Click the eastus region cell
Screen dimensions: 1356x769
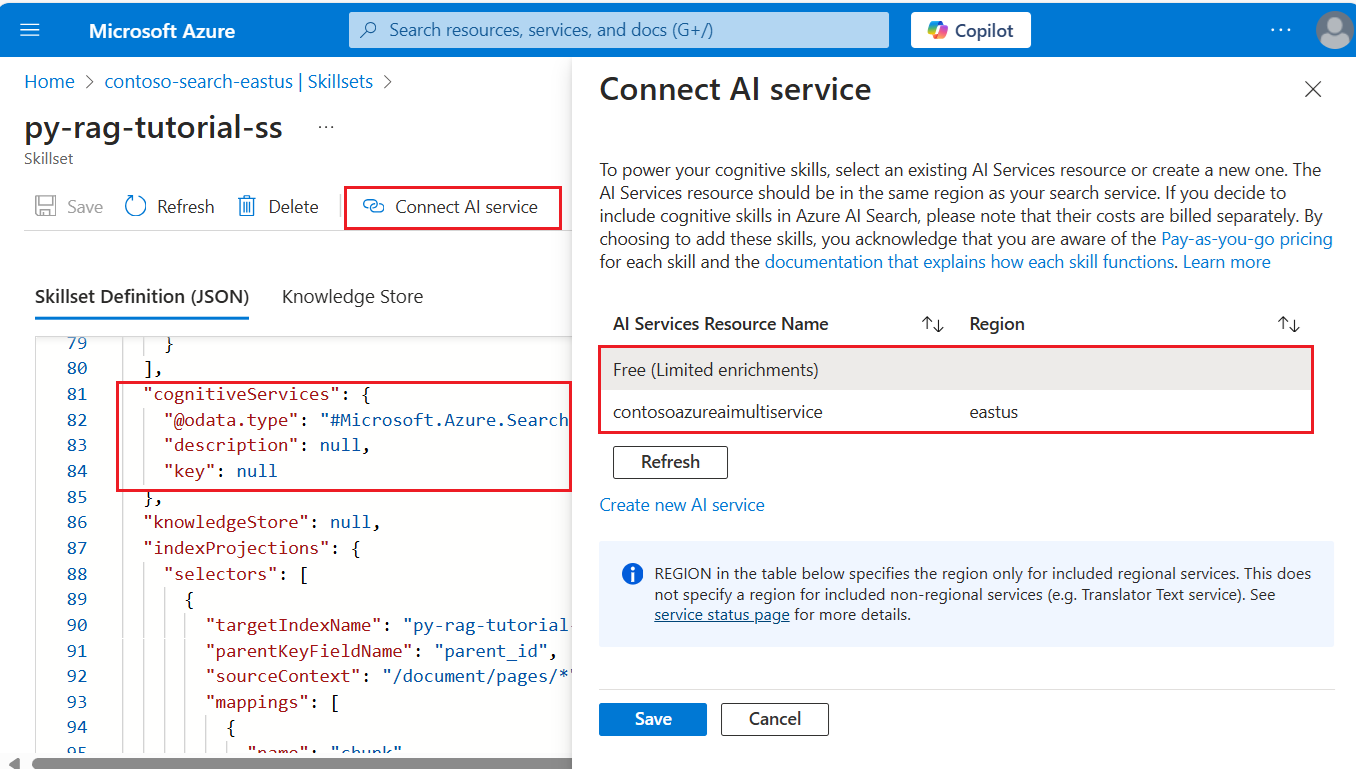point(994,412)
